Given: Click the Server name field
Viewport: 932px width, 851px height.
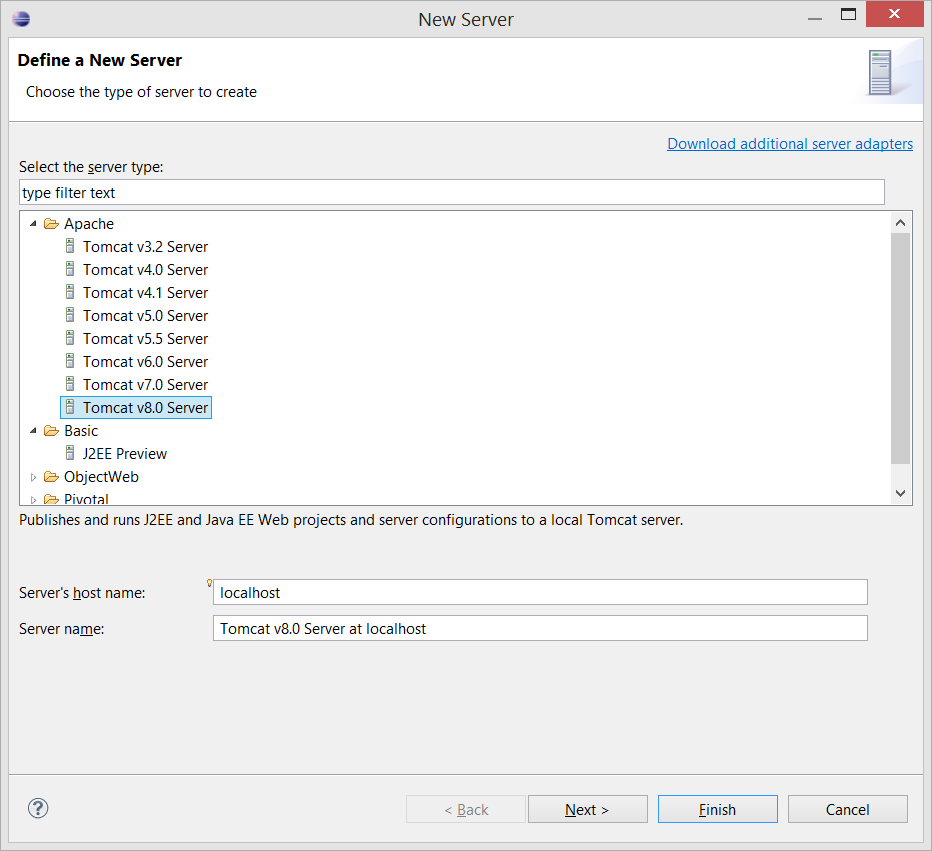Looking at the screenshot, I should [540, 628].
